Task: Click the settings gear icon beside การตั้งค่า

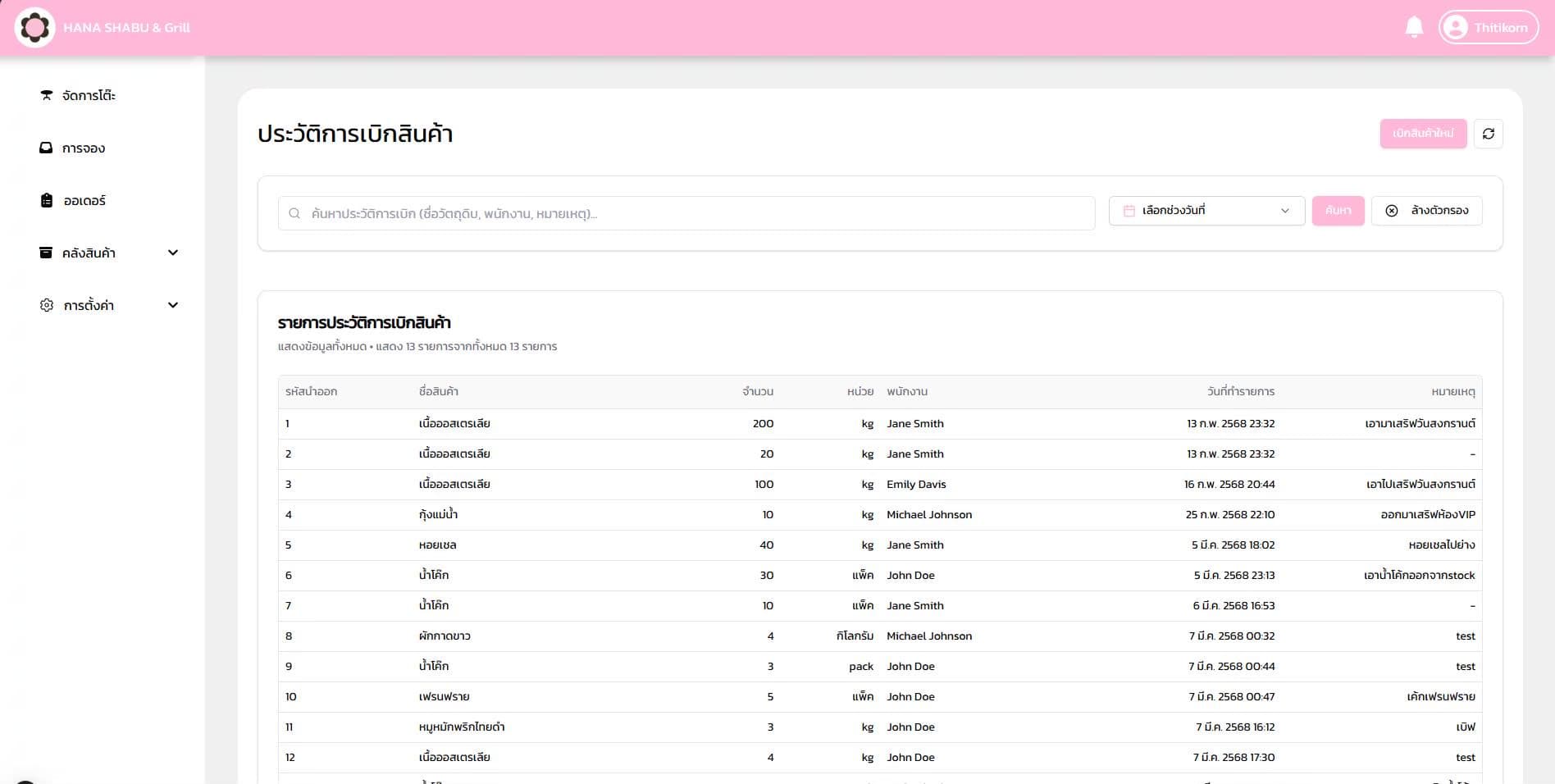Action: 47,304
